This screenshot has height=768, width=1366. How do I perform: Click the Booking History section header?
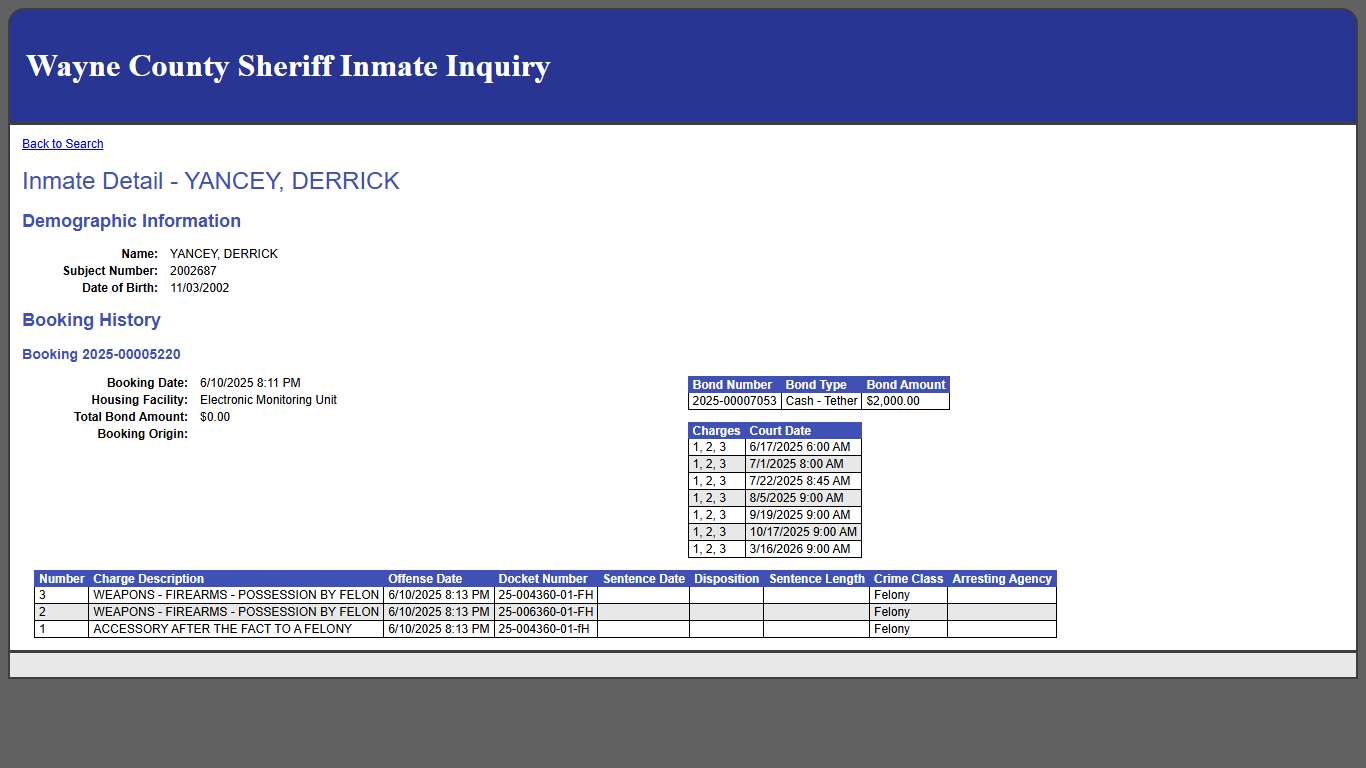[91, 320]
